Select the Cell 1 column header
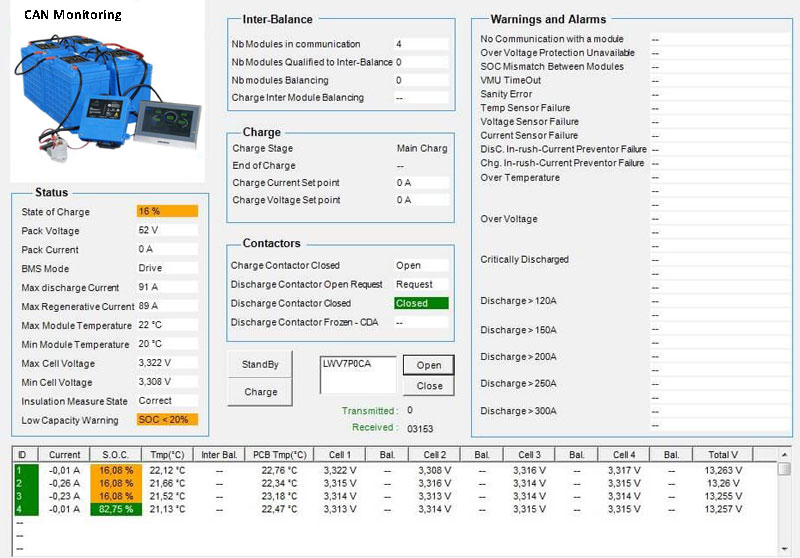The width and height of the screenshot is (800, 558). (x=340, y=454)
